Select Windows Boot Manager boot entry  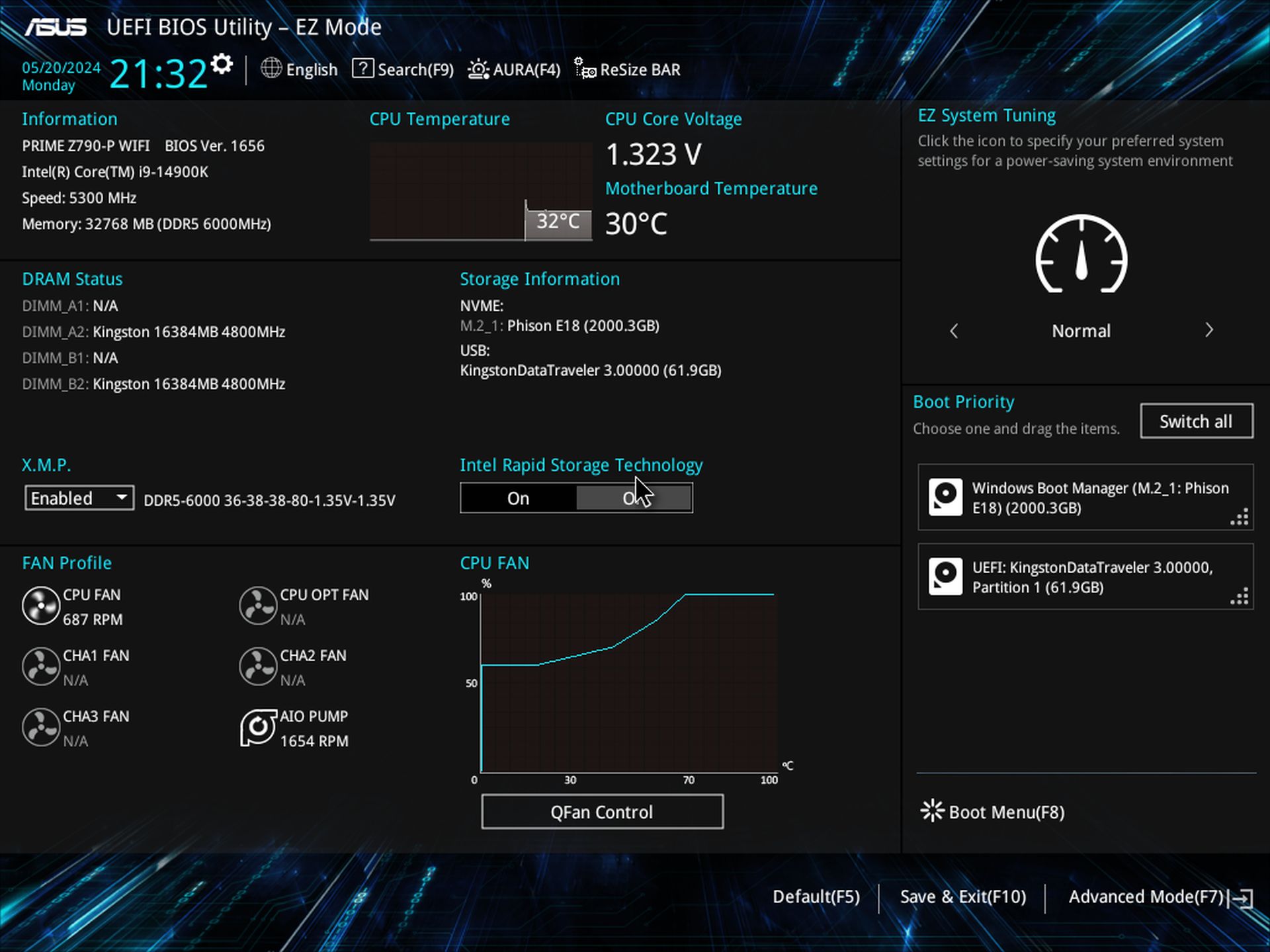[1085, 498]
